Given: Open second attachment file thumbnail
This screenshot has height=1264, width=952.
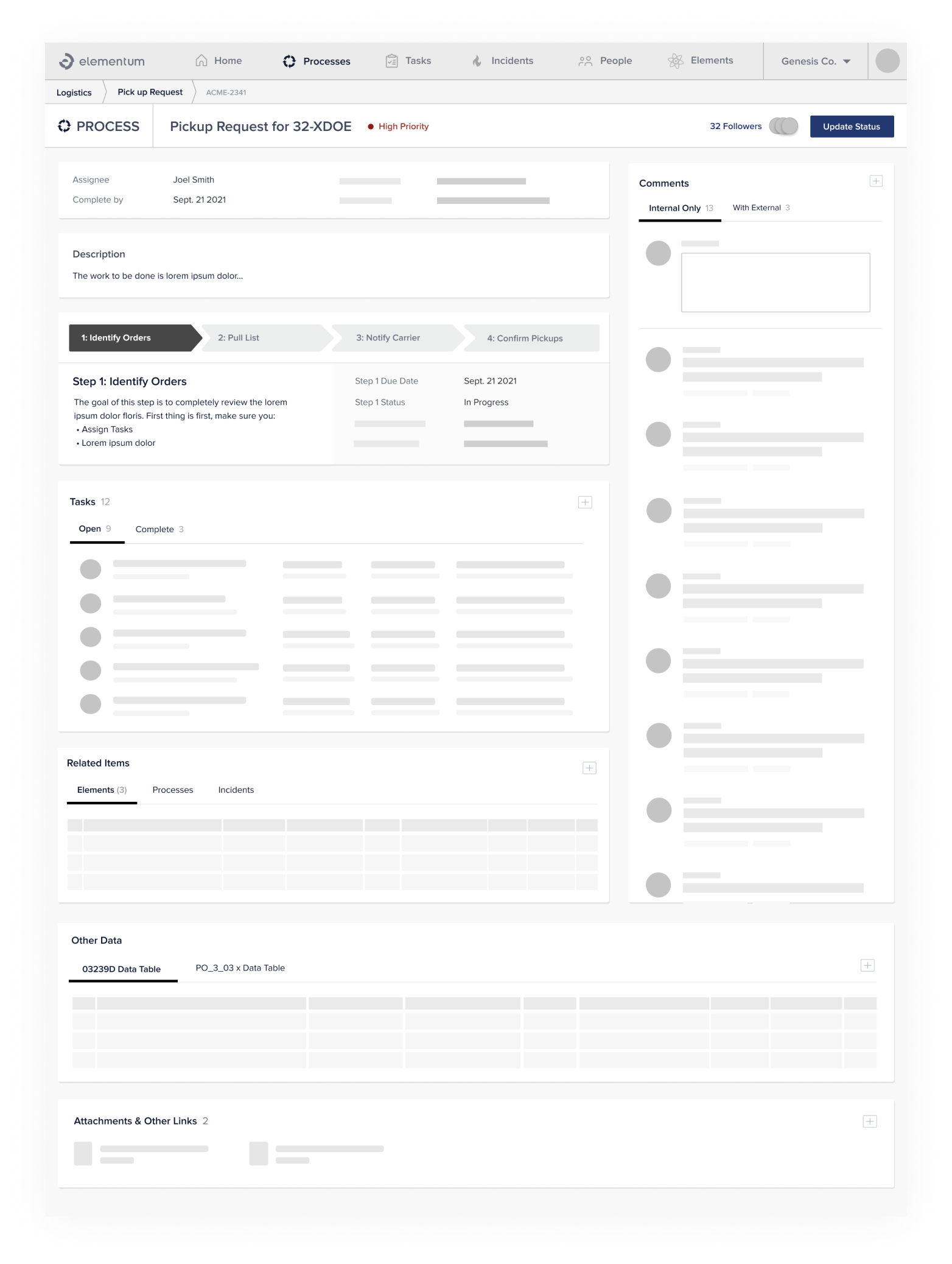Looking at the screenshot, I should click(259, 1153).
